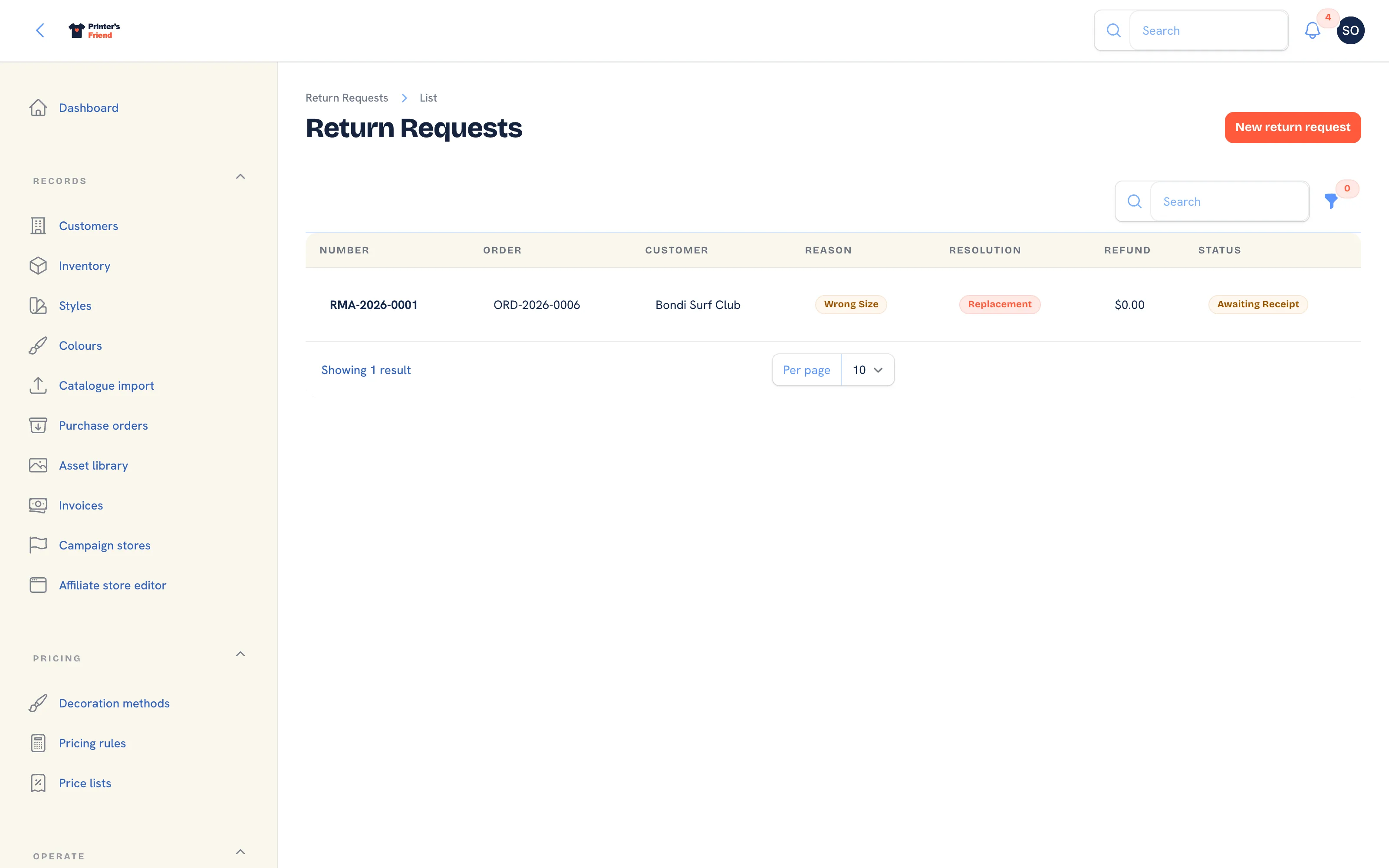The height and width of the screenshot is (868, 1389).
Task: Click the Awaiting Receipt status badge
Action: 1258,304
